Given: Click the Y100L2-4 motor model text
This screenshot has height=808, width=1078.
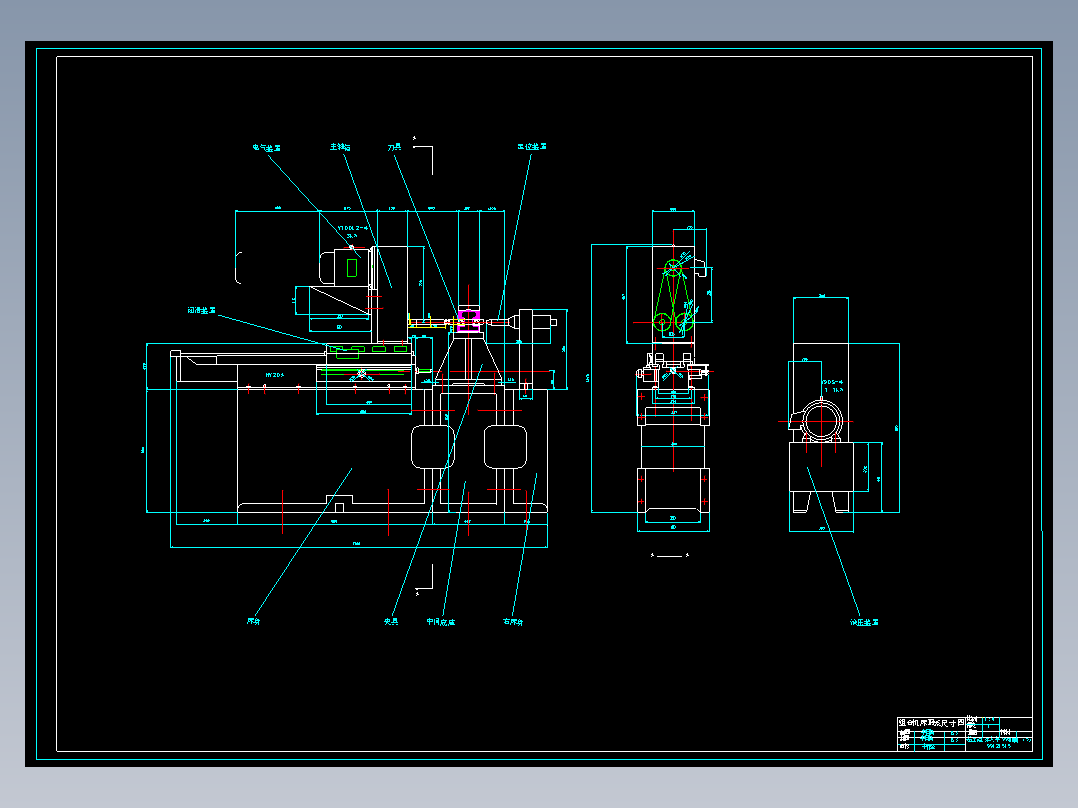Looking at the screenshot, I should (353, 228).
